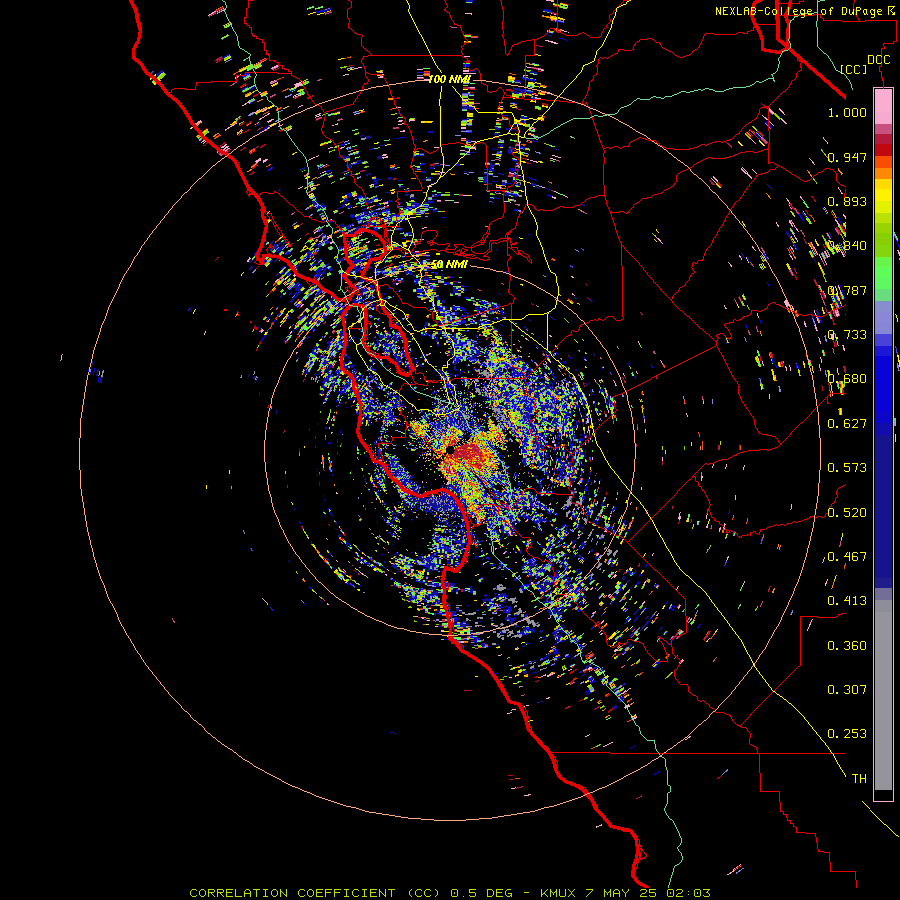This screenshot has height=900, width=900.
Task: Select the 0.787 legend value
Action: (x=847, y=290)
